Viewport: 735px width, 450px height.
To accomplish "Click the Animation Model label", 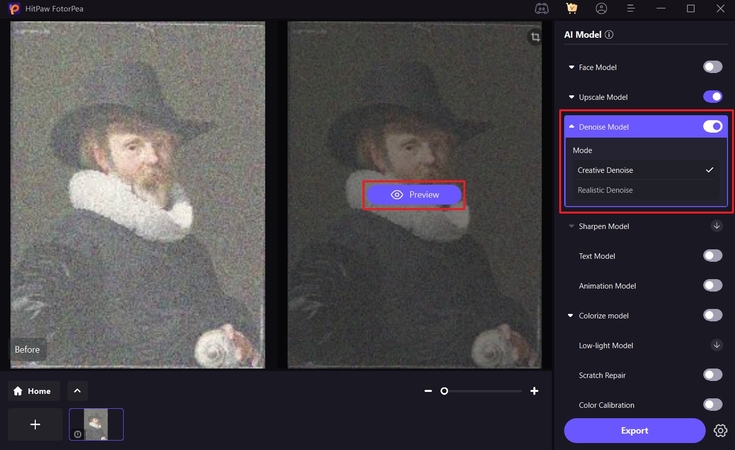I will 607,286.
